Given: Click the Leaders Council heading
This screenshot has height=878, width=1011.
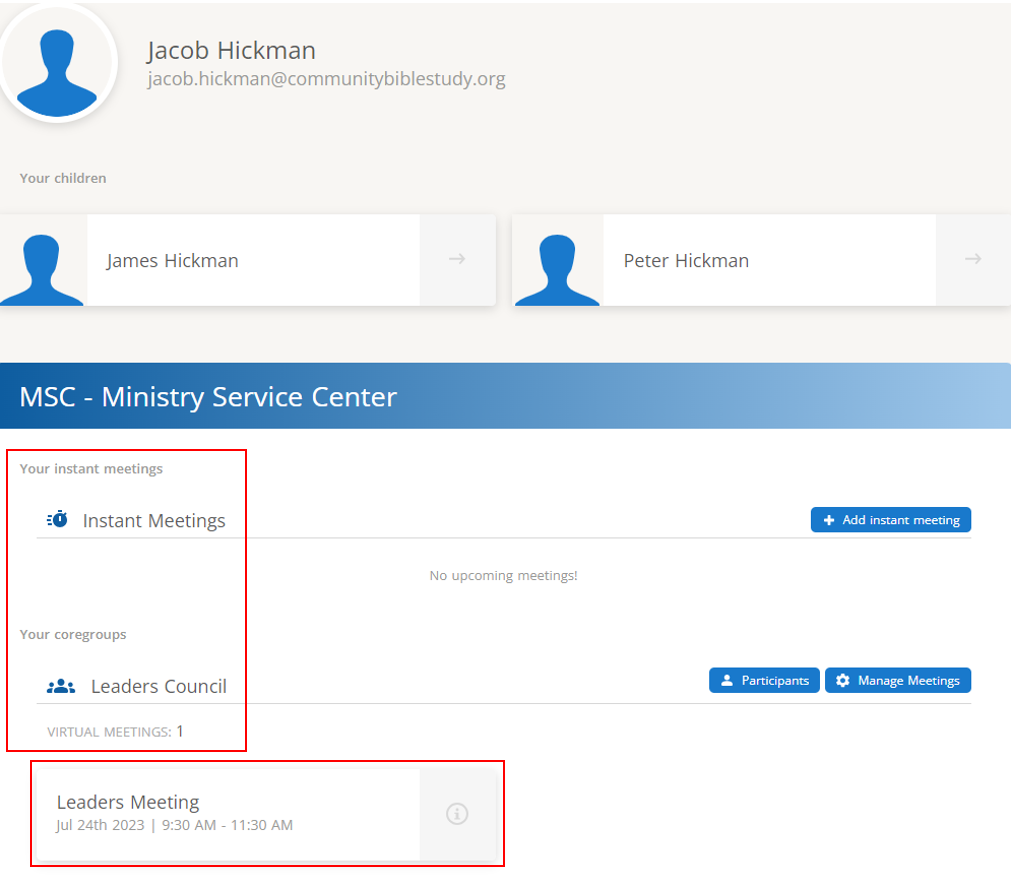Looking at the screenshot, I should click(159, 687).
